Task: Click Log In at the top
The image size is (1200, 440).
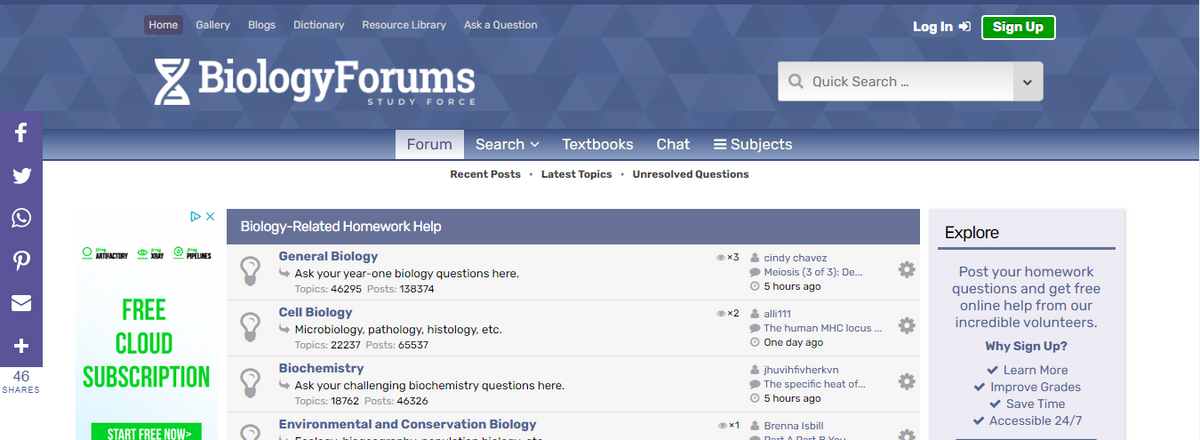Action: [x=941, y=27]
